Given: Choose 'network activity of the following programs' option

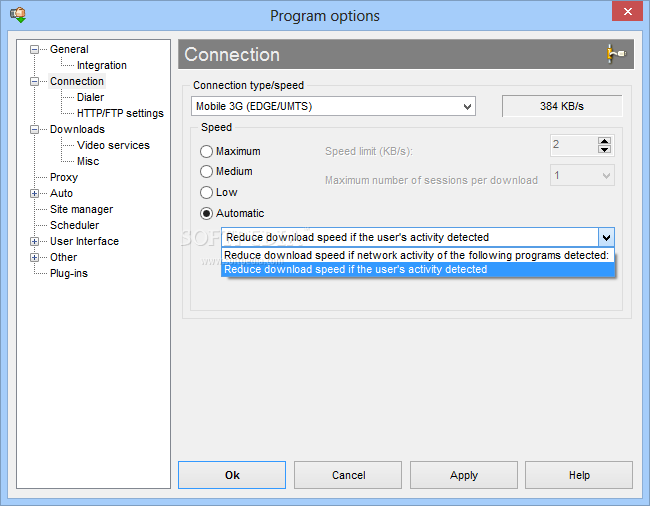Looking at the screenshot, I should (x=418, y=255).
